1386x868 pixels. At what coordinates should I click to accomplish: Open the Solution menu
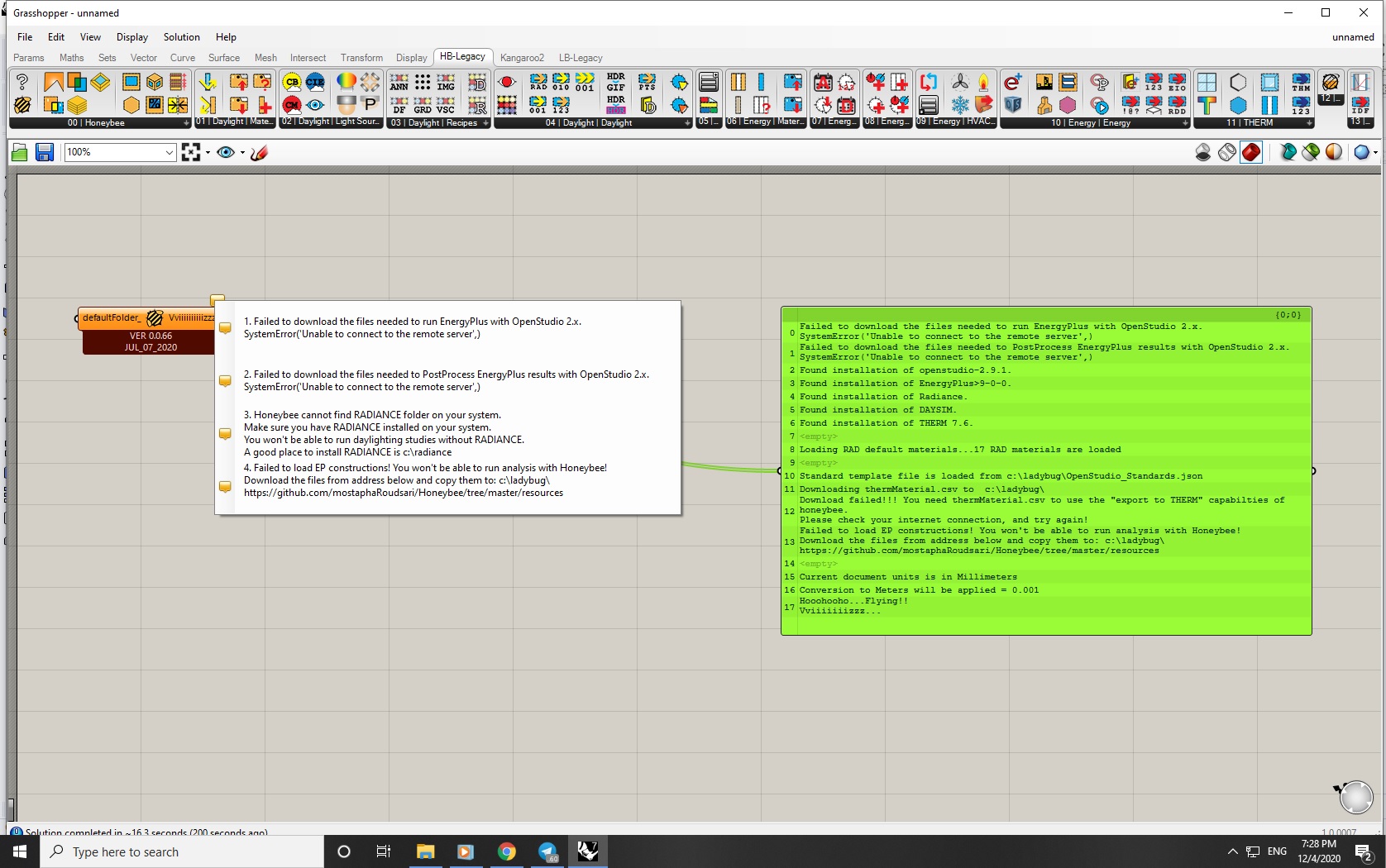181,37
